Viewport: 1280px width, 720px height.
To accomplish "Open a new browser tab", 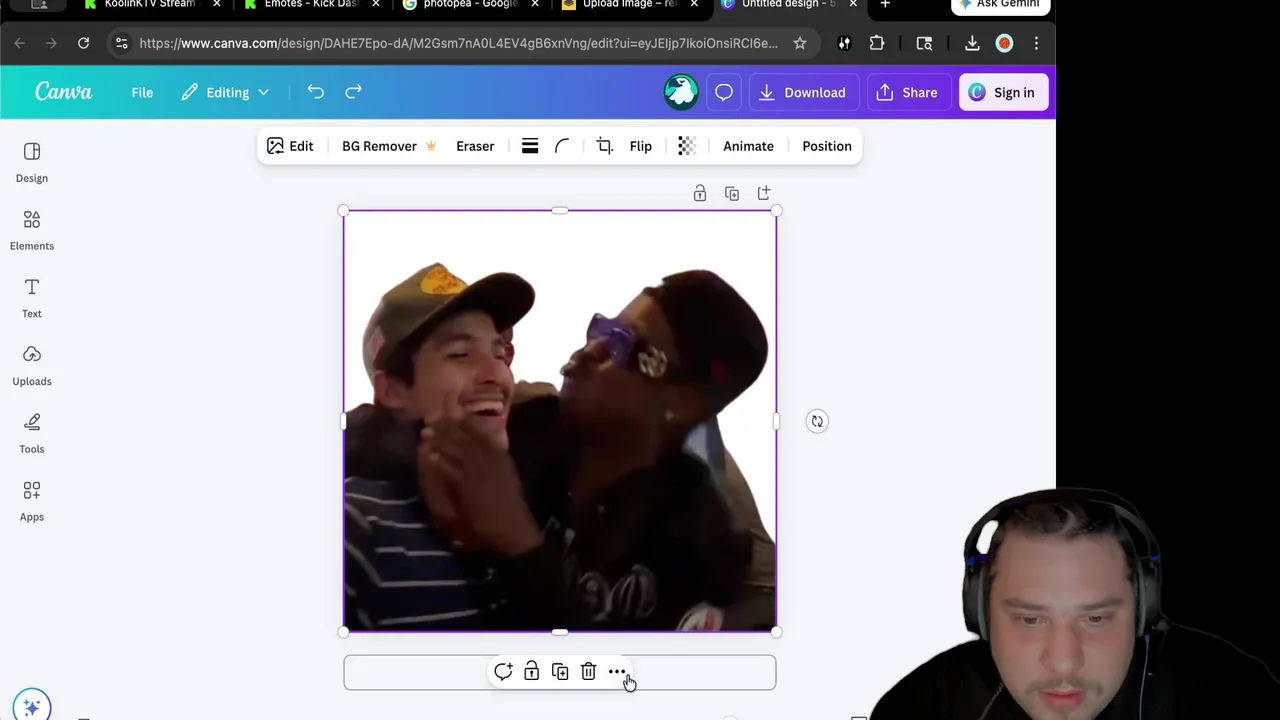I will [x=885, y=5].
